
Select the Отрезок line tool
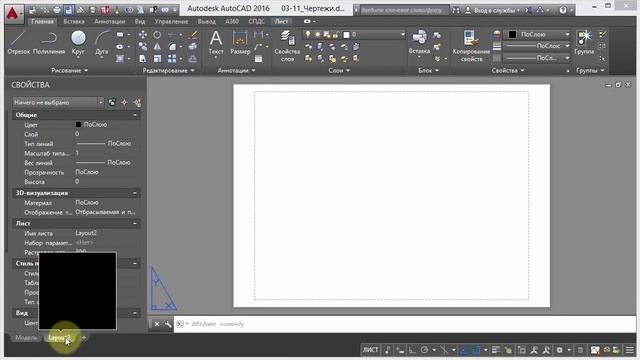18,43
